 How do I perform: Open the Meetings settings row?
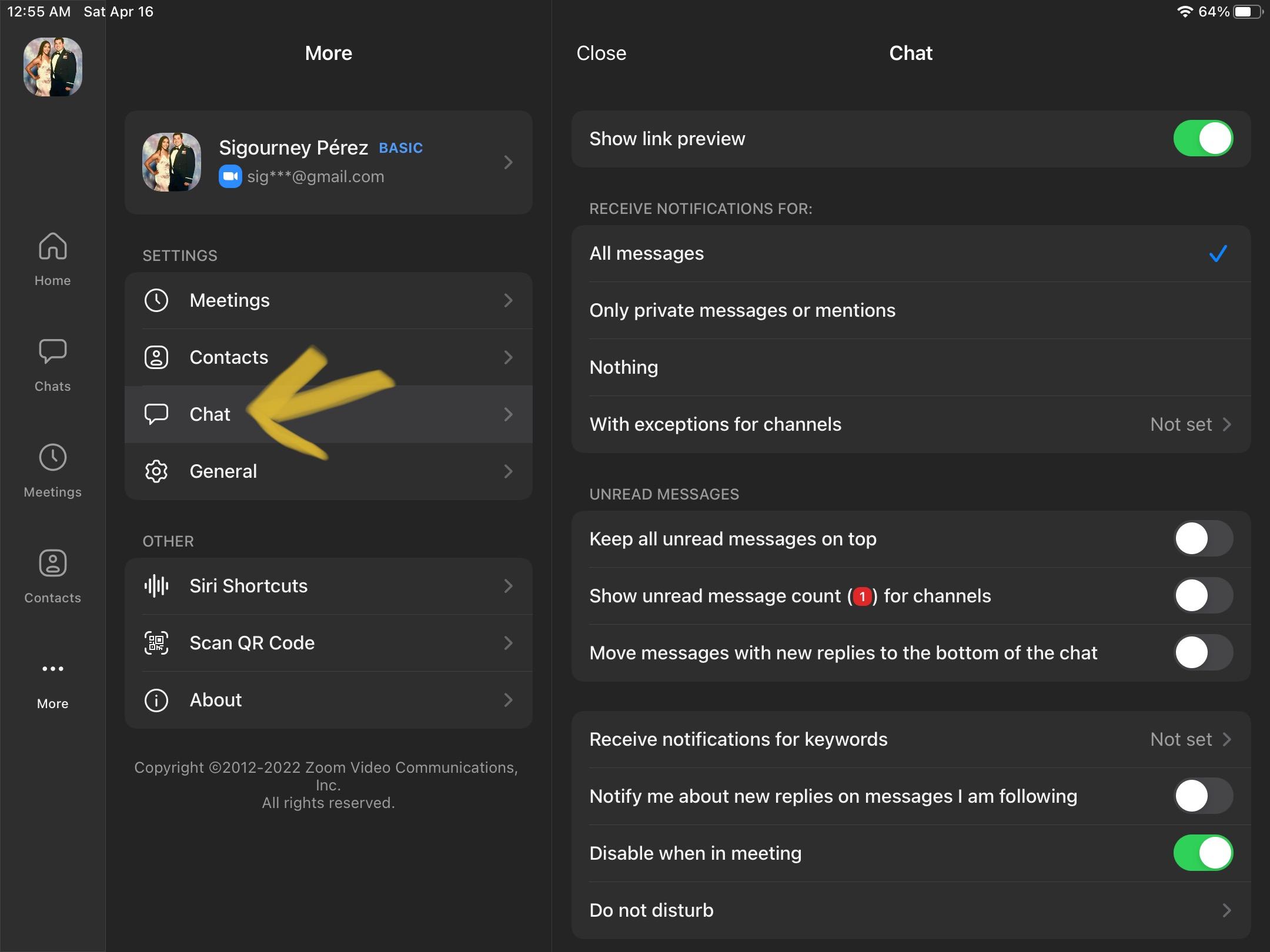pos(328,300)
